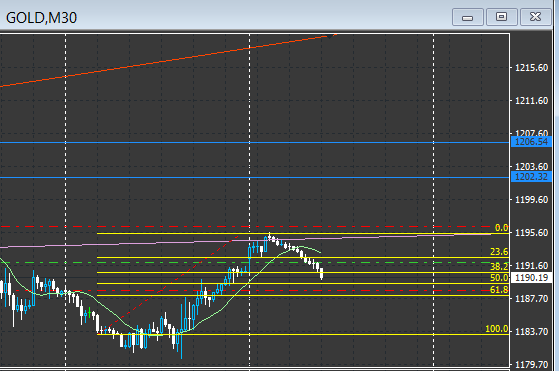This screenshot has width=559, height=371.
Task: Click the 1202.32 price label
Action: click(531, 177)
